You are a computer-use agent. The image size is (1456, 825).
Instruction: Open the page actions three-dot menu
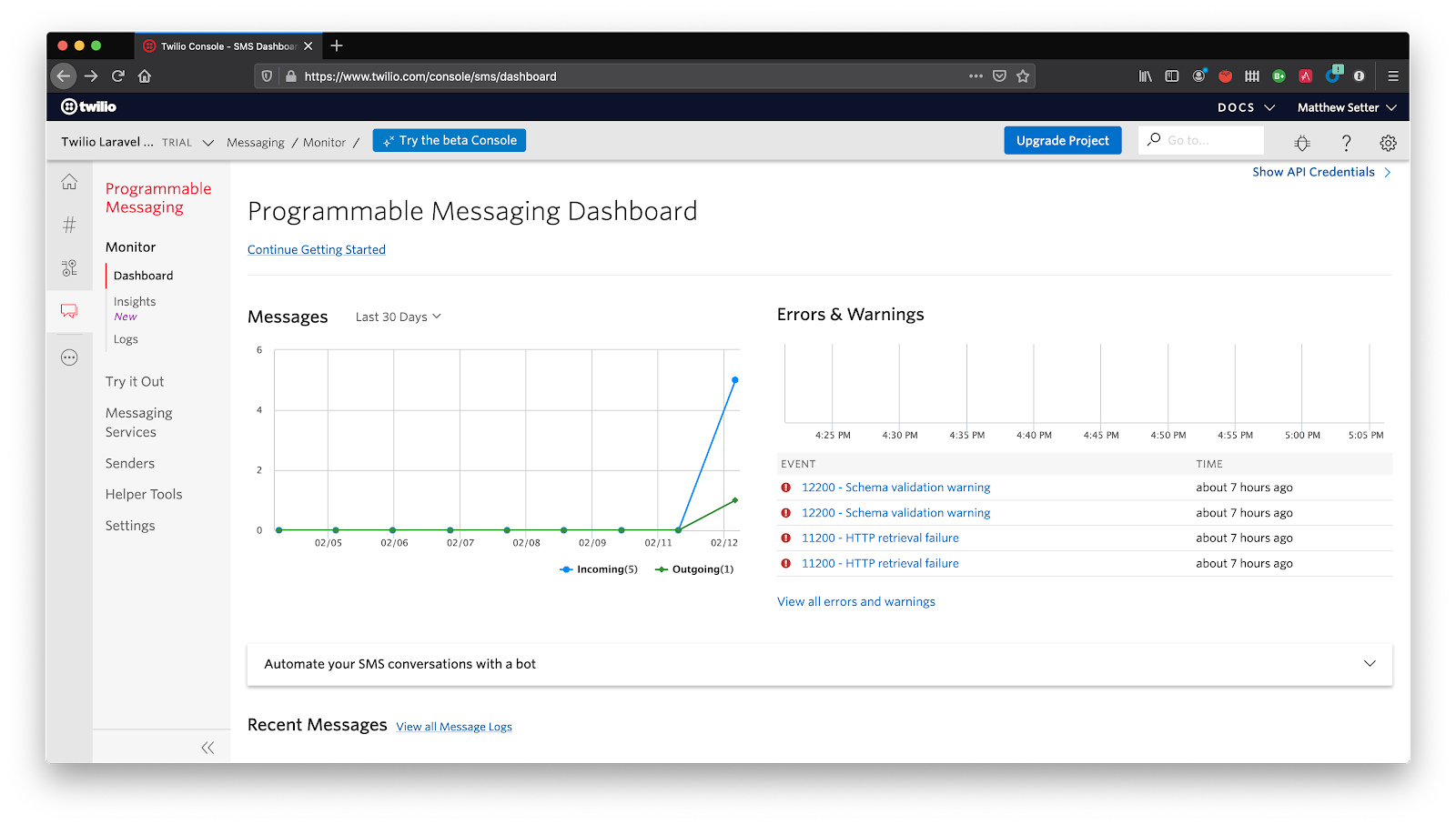point(976,76)
